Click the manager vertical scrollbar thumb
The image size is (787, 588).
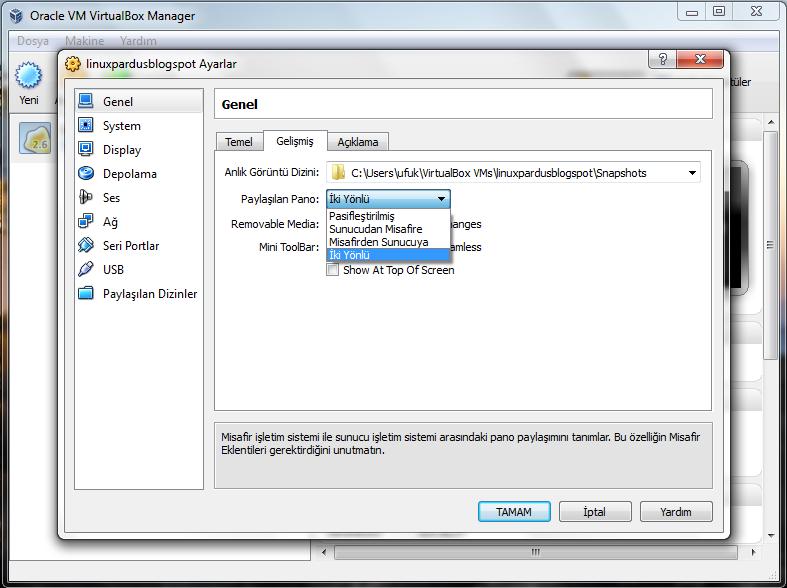pyautogui.click(x=770, y=245)
